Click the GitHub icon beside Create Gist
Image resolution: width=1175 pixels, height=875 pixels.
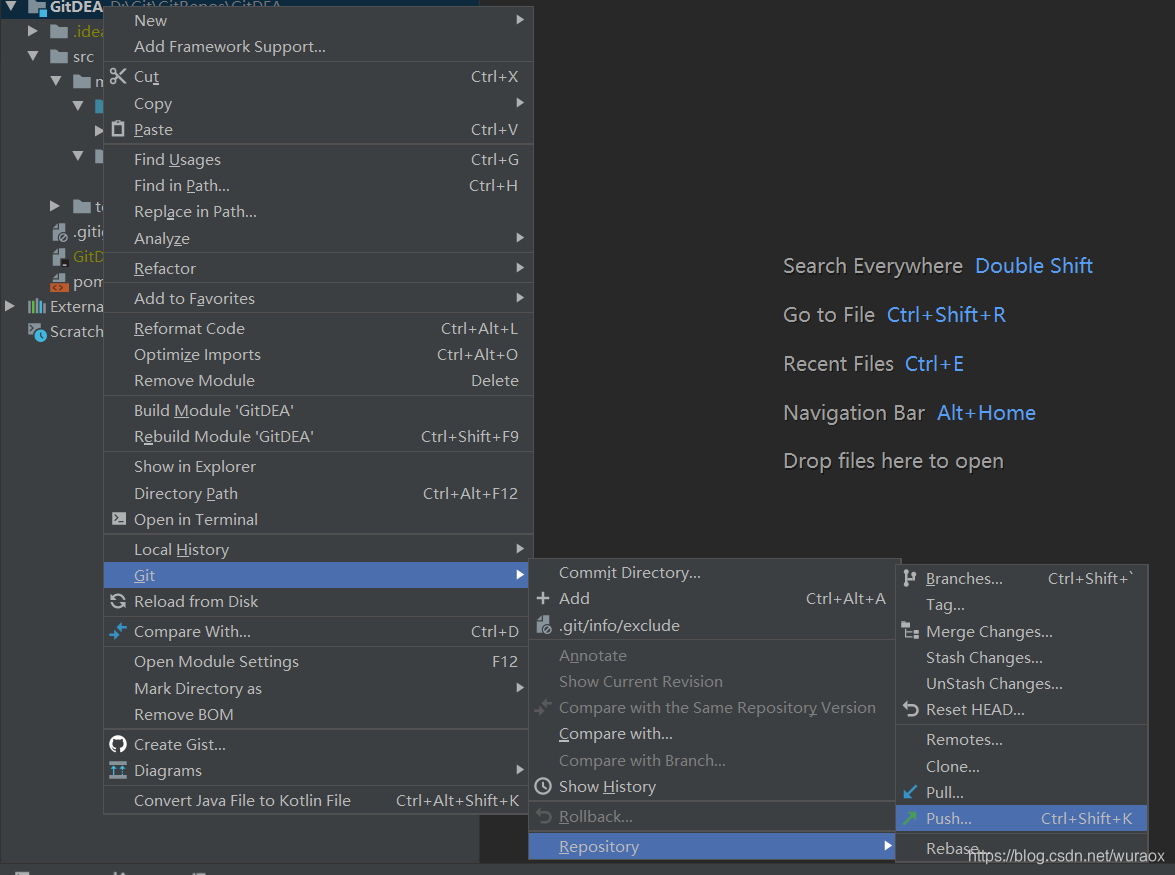(118, 744)
